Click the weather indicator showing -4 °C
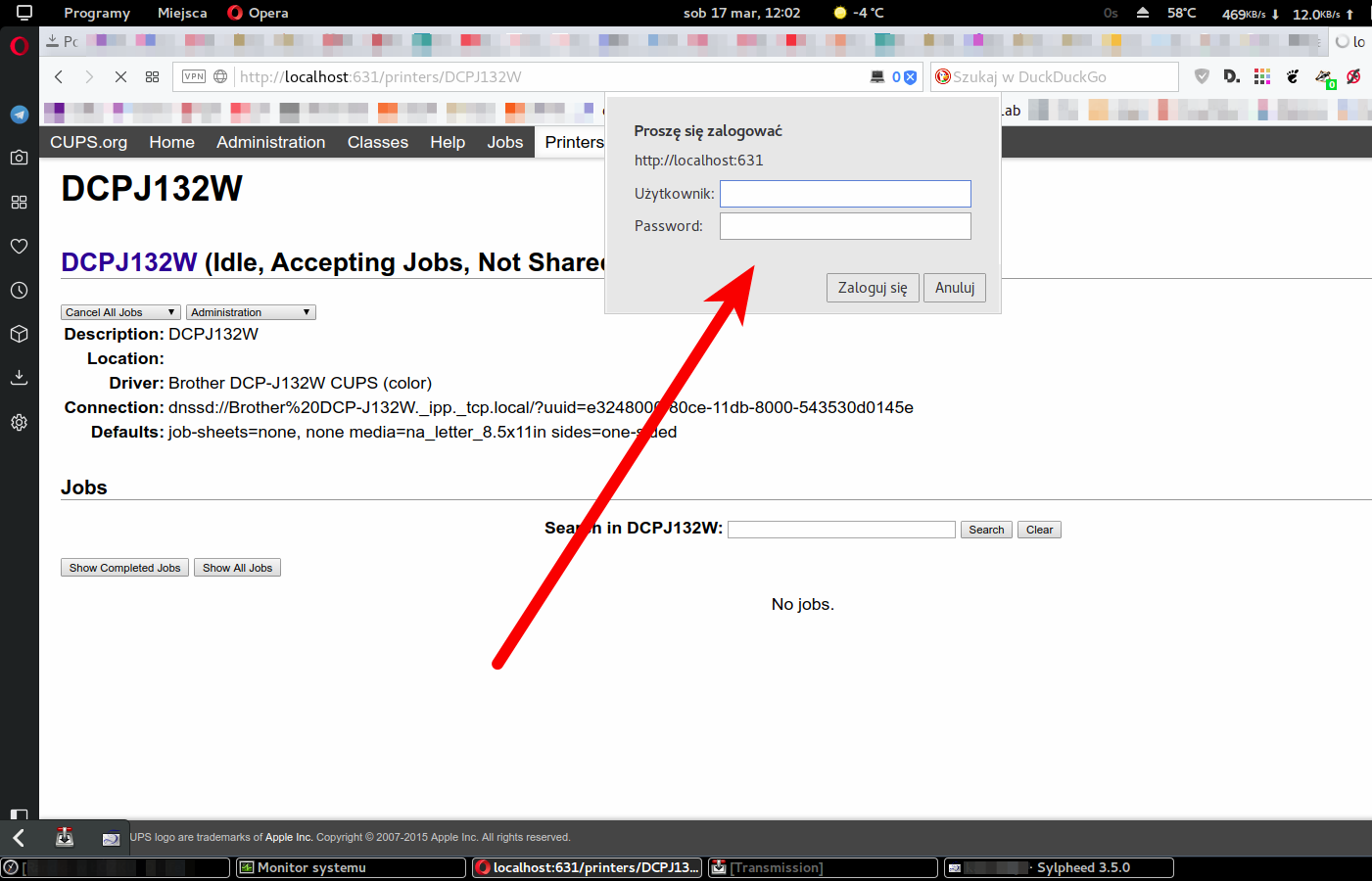Screen dimensions: 1372x881 tap(859, 13)
